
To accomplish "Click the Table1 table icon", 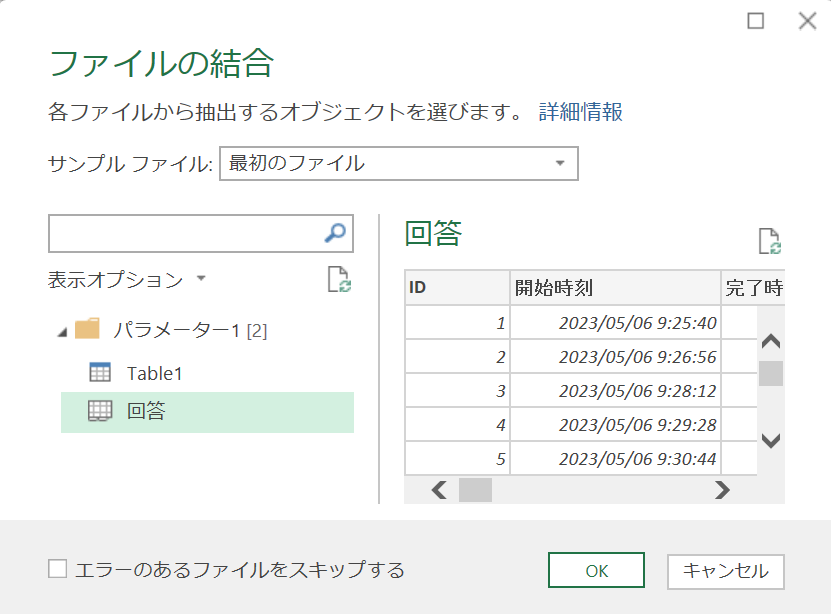I will (x=100, y=372).
